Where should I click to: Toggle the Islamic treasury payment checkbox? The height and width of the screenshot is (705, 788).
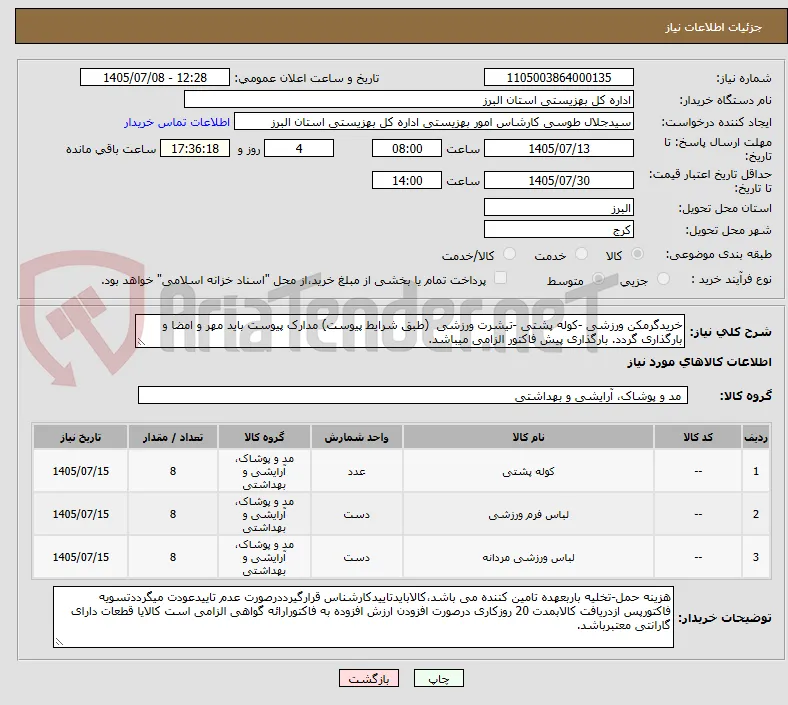click(x=501, y=278)
